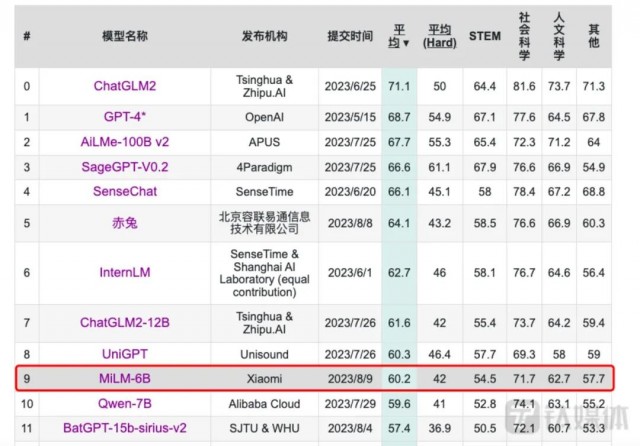Select the 54.5 STEM score for MiLM-6B
Image resolution: width=640 pixels, height=446 pixels.
pyautogui.click(x=484, y=379)
